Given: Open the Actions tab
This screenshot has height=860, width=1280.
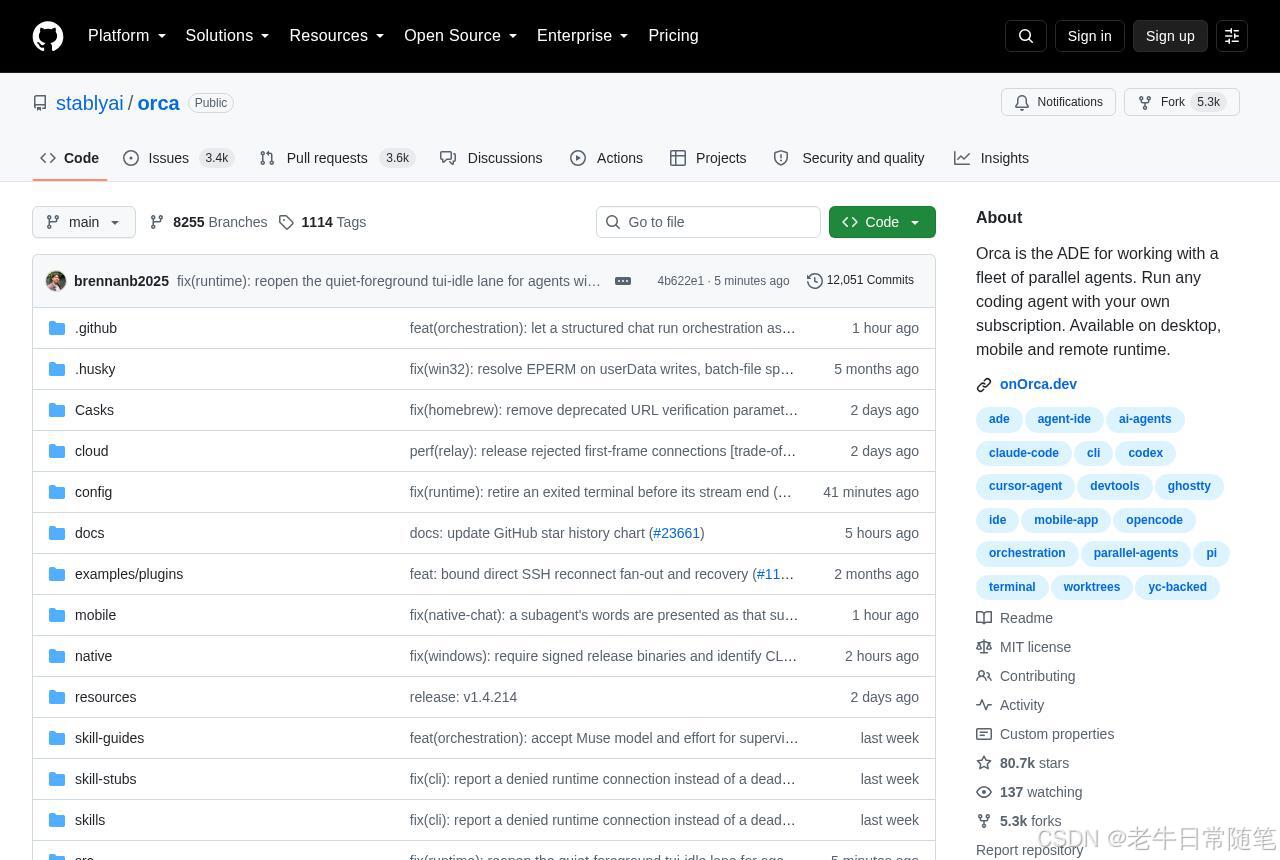Looking at the screenshot, I should (x=607, y=158).
